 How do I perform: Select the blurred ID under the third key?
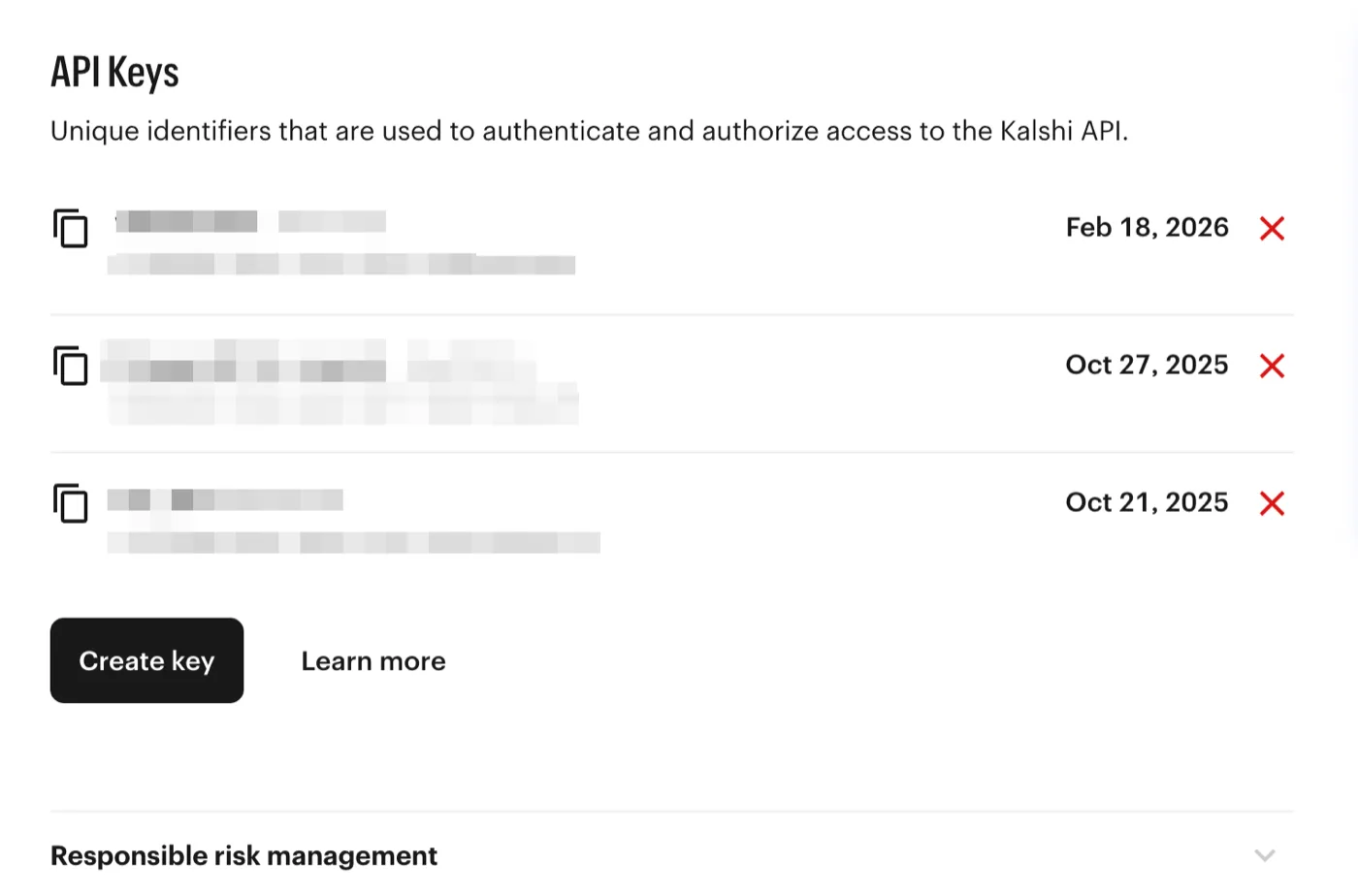(353, 542)
